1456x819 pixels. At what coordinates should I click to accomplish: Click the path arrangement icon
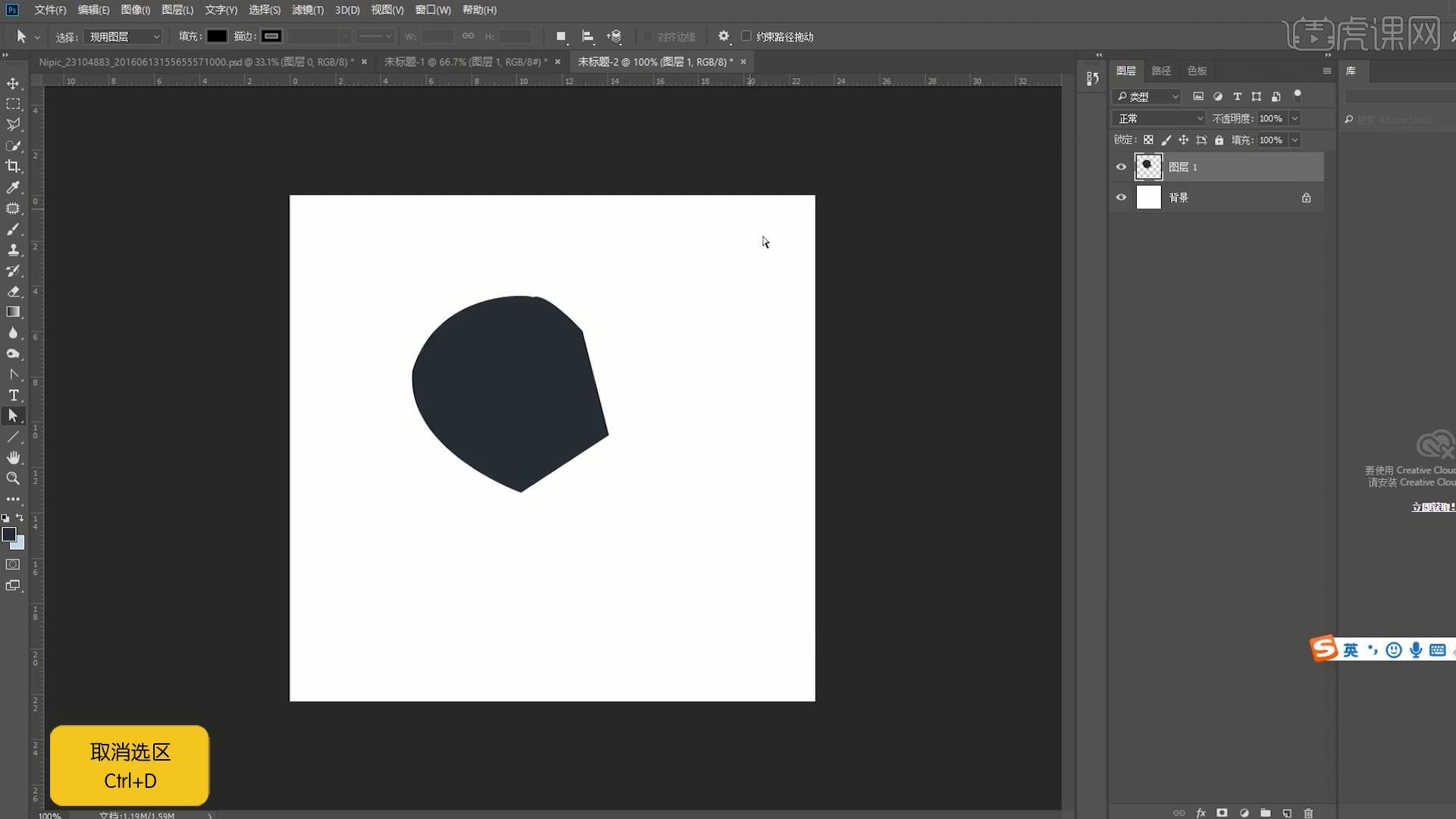tap(614, 36)
